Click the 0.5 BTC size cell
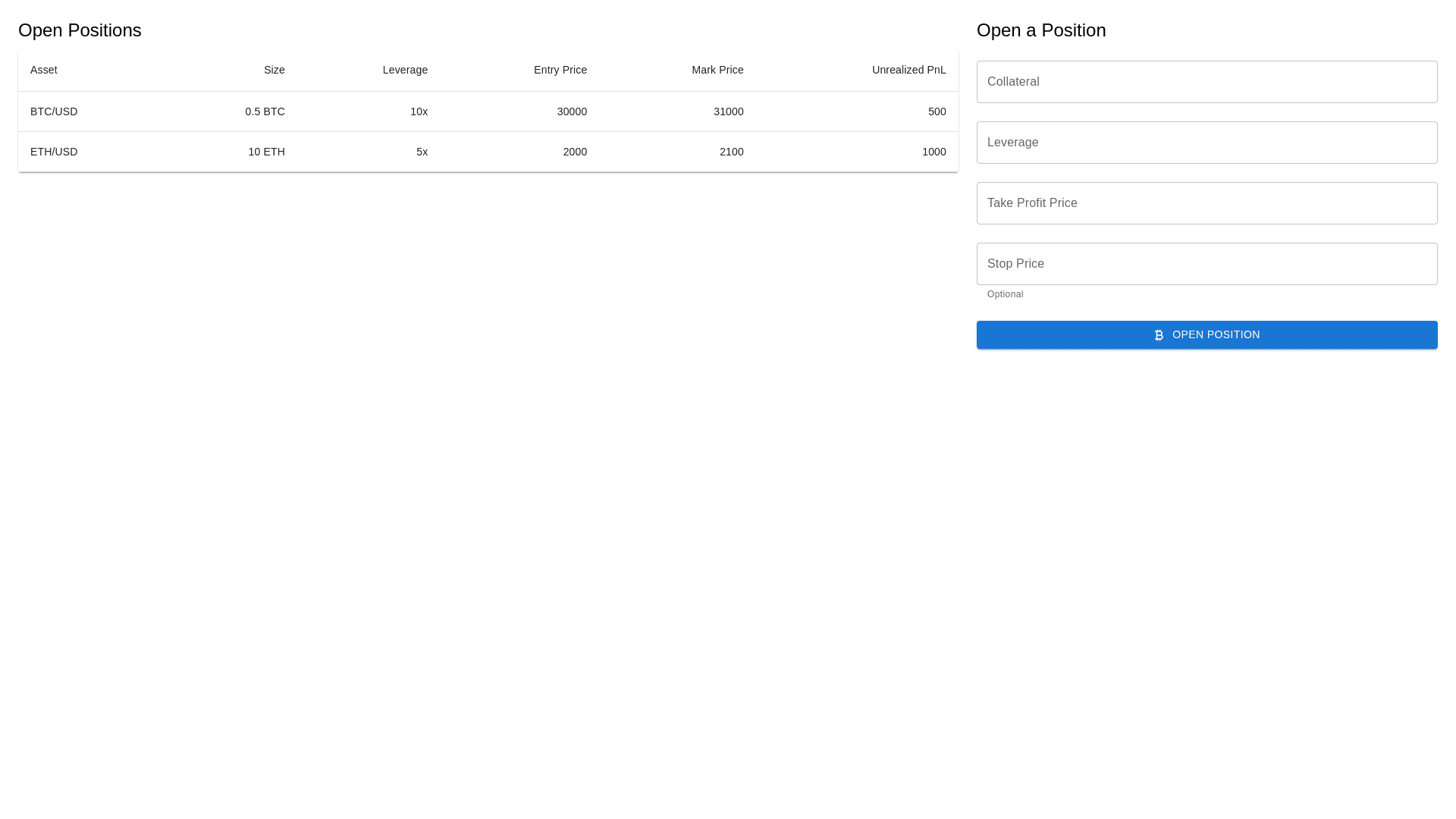 click(x=265, y=111)
